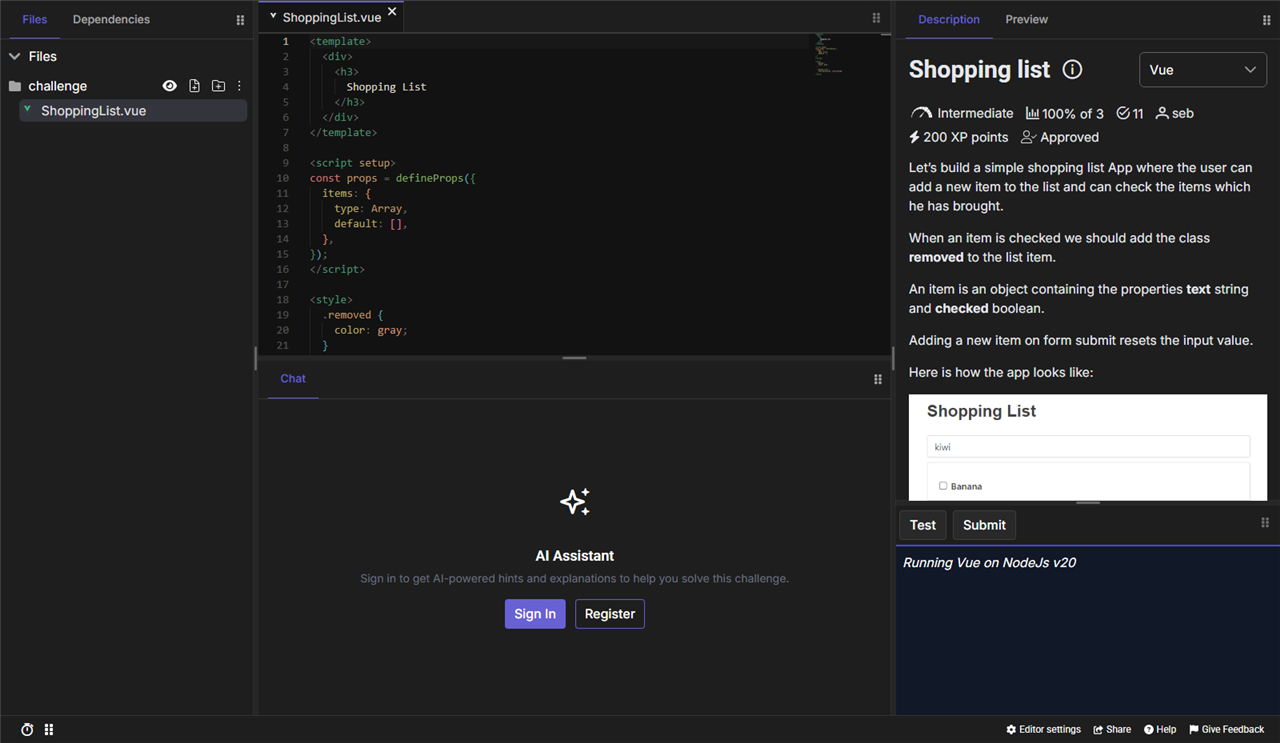Click the Files panel grip handle icon
The height and width of the screenshot is (743, 1280).
[x=240, y=20]
